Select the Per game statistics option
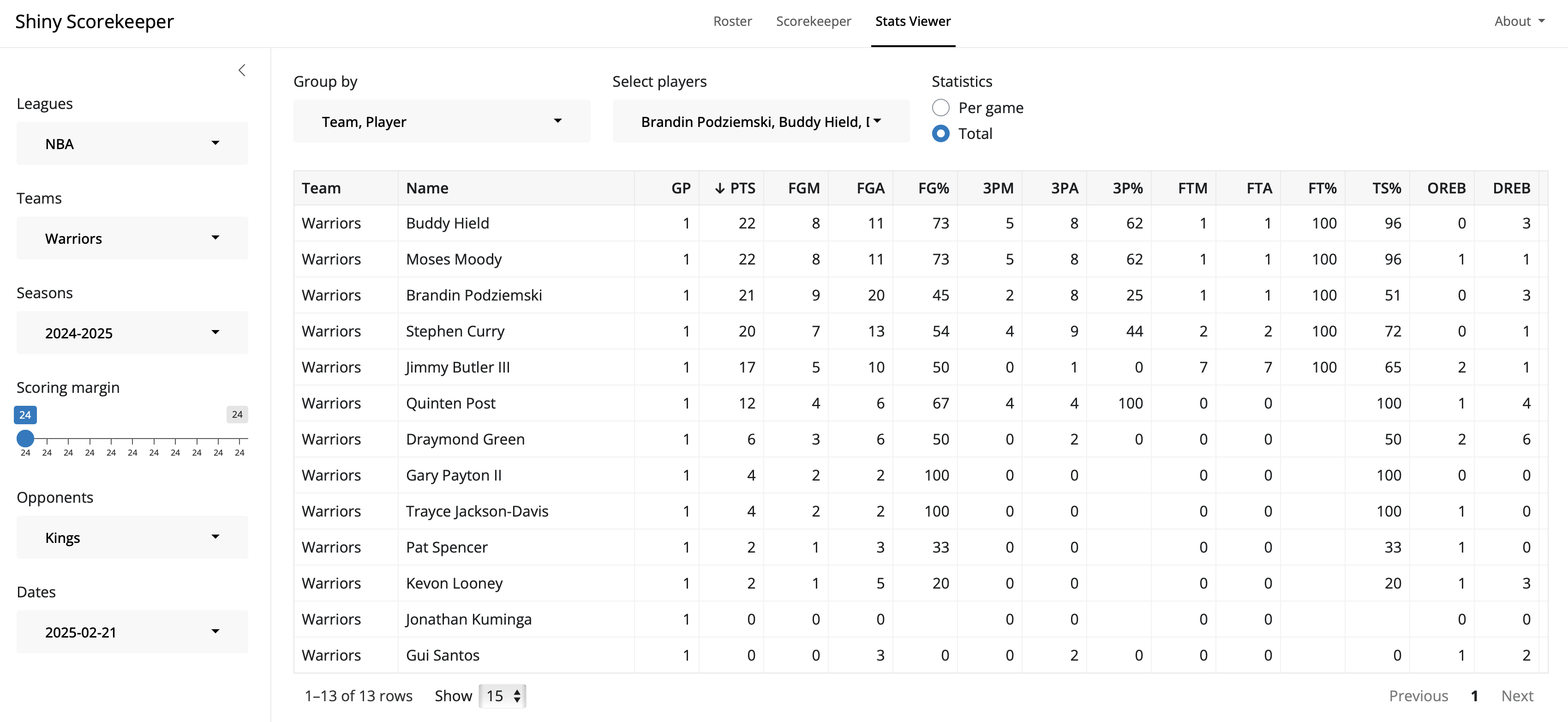The image size is (1568, 722). click(940, 108)
